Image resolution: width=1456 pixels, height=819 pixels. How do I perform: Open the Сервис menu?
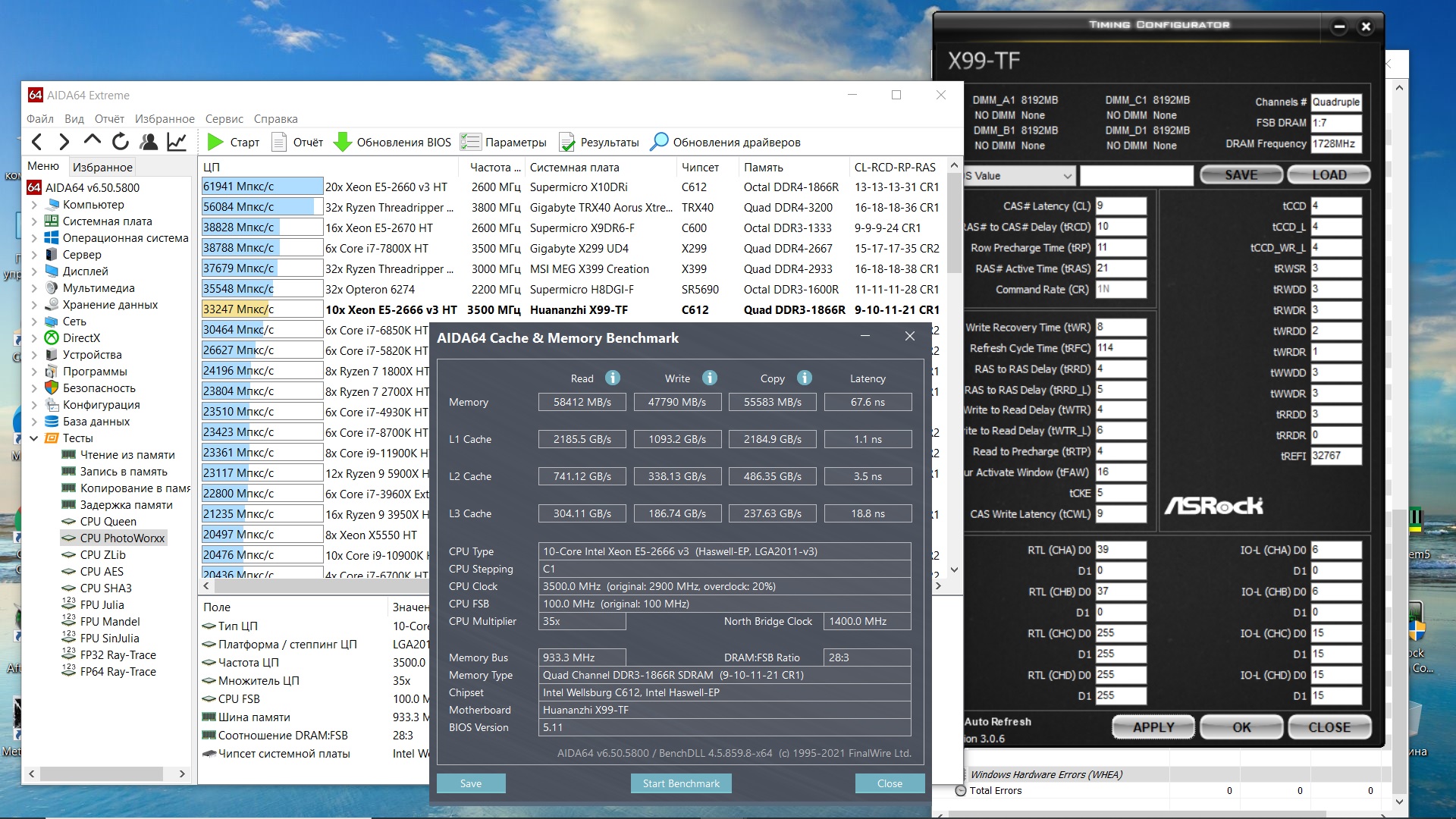coord(224,118)
